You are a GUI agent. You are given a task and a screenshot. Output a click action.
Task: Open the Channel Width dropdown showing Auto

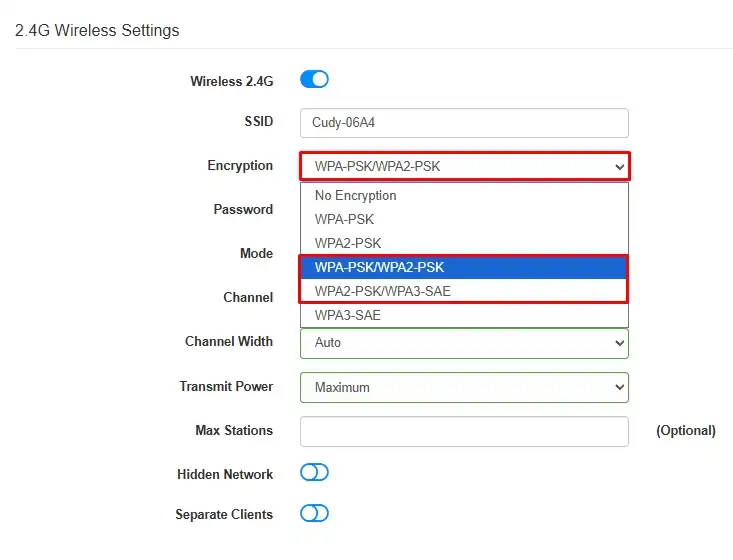coord(464,343)
